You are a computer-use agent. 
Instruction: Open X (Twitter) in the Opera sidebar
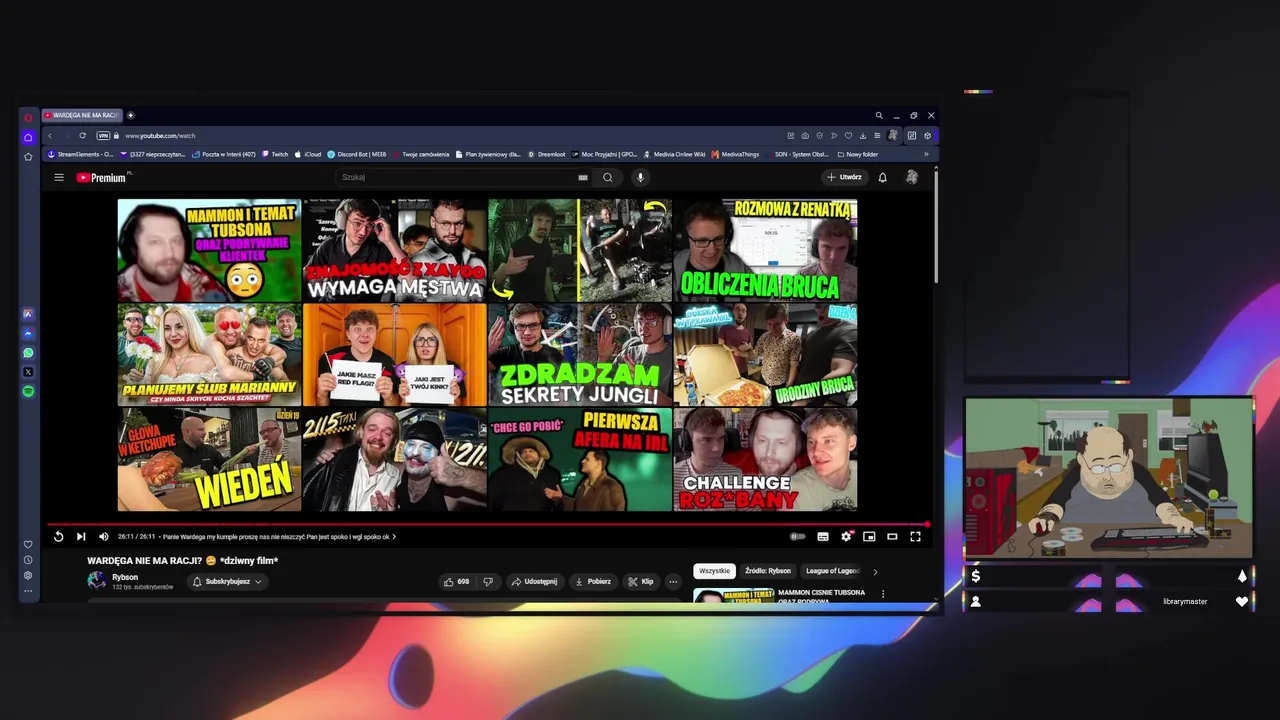tap(28, 372)
